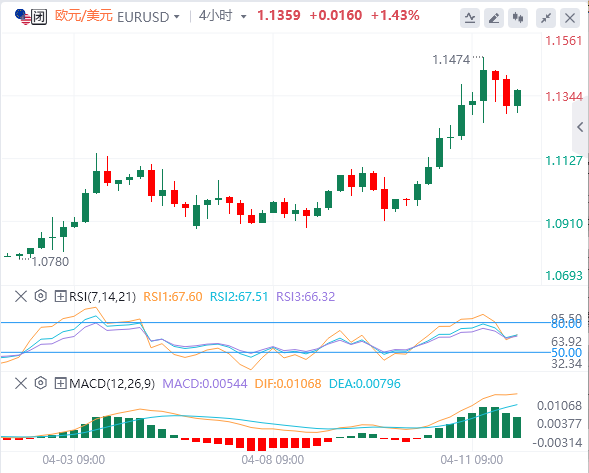
Task: Click the 1.1127 price axis label
Action: click(564, 161)
